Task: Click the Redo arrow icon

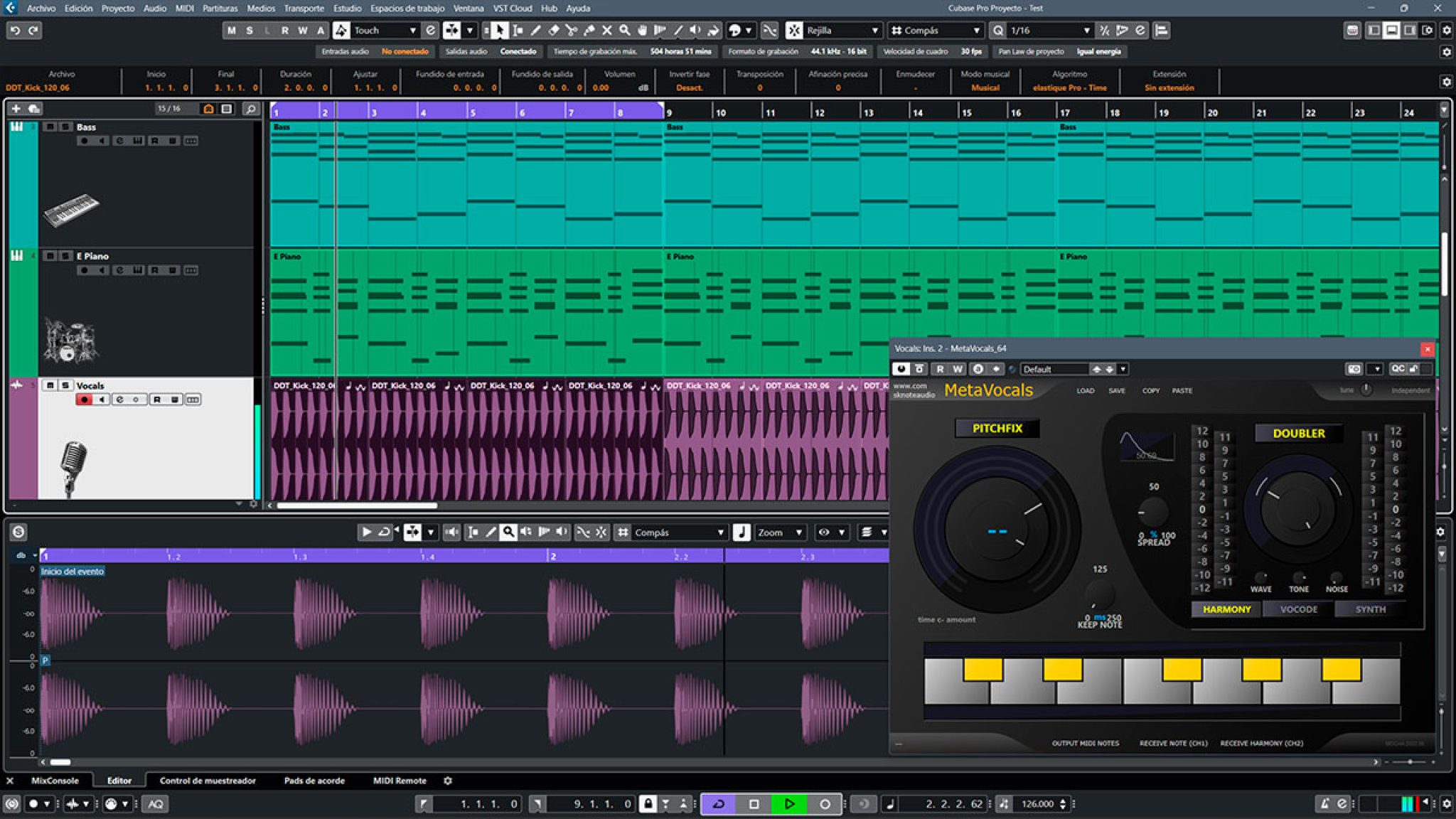Action: 33,31
